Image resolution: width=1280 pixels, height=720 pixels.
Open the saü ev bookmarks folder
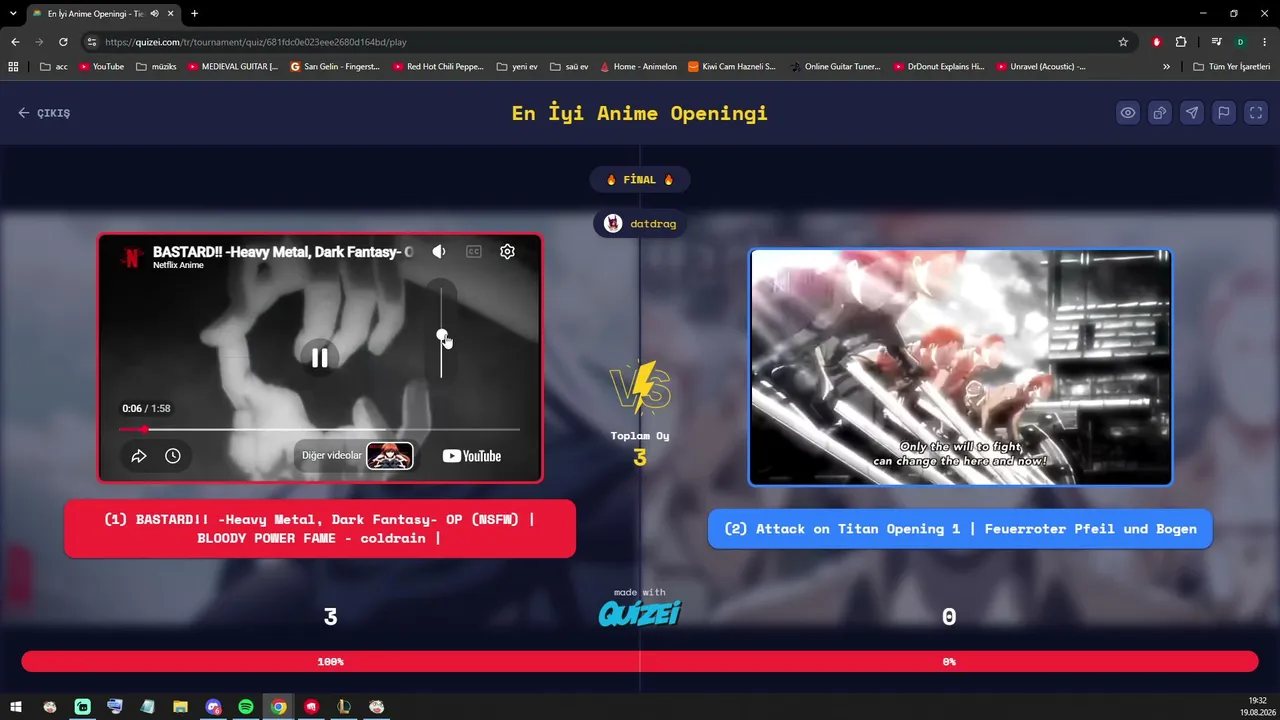coord(570,67)
